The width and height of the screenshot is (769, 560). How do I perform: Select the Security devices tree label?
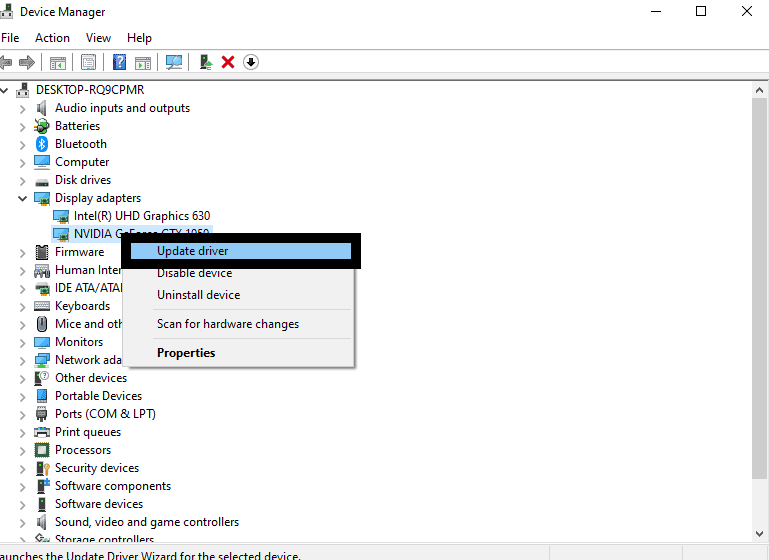coord(97,468)
